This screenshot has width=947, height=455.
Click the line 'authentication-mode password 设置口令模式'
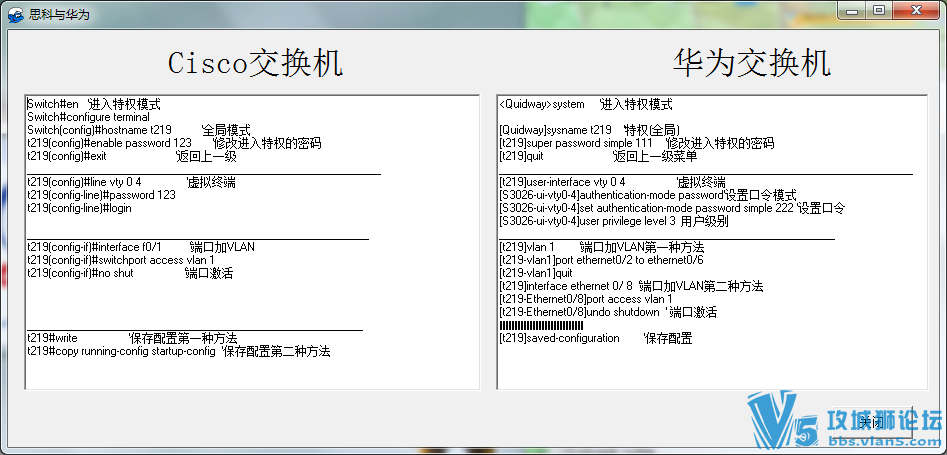tap(688, 195)
